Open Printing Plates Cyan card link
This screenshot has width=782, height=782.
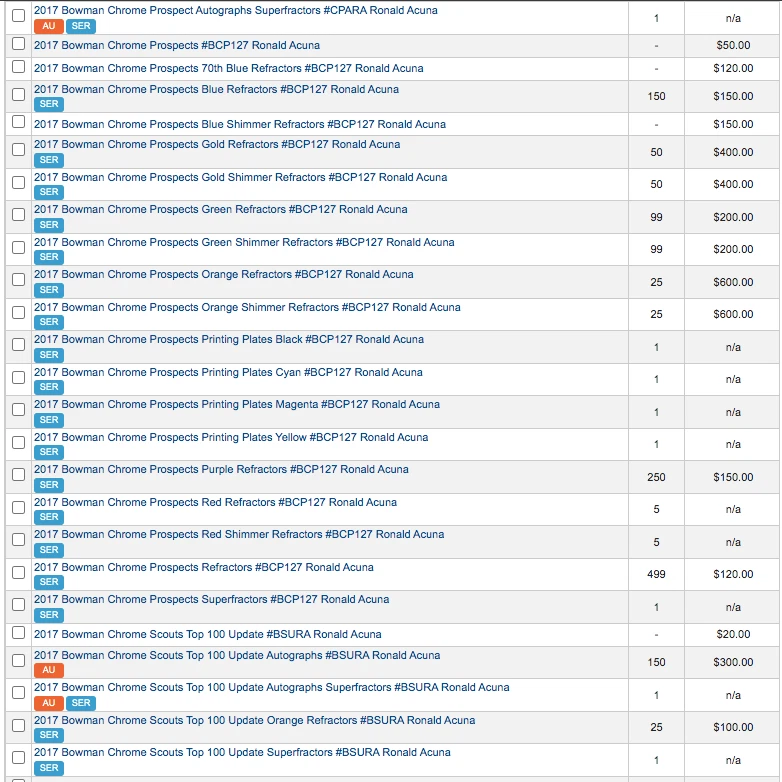point(228,372)
